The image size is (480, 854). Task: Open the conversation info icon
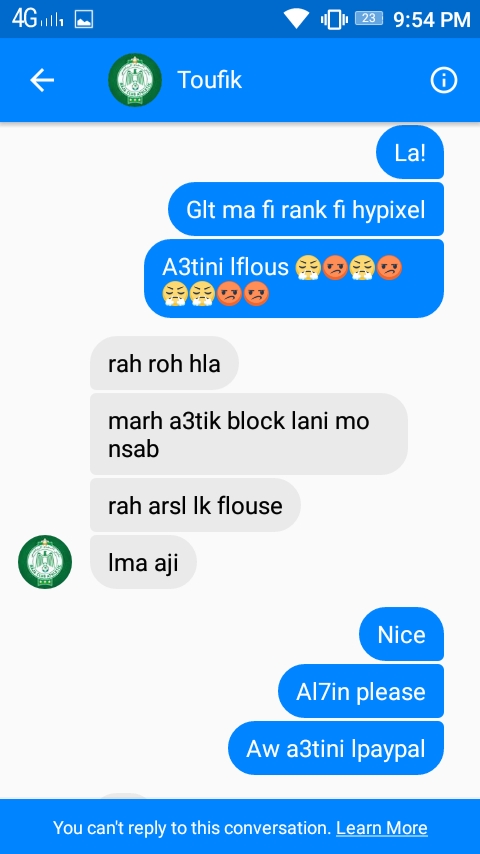pyautogui.click(x=443, y=81)
